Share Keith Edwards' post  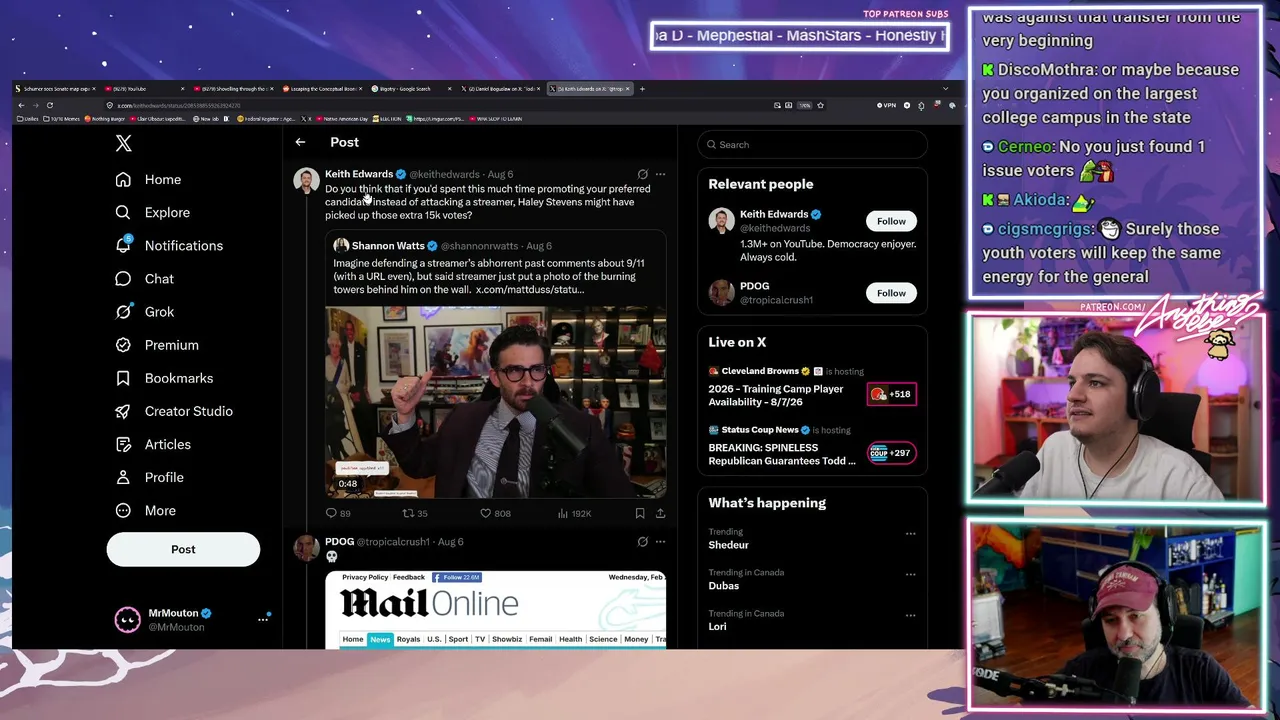pyautogui.click(x=660, y=513)
